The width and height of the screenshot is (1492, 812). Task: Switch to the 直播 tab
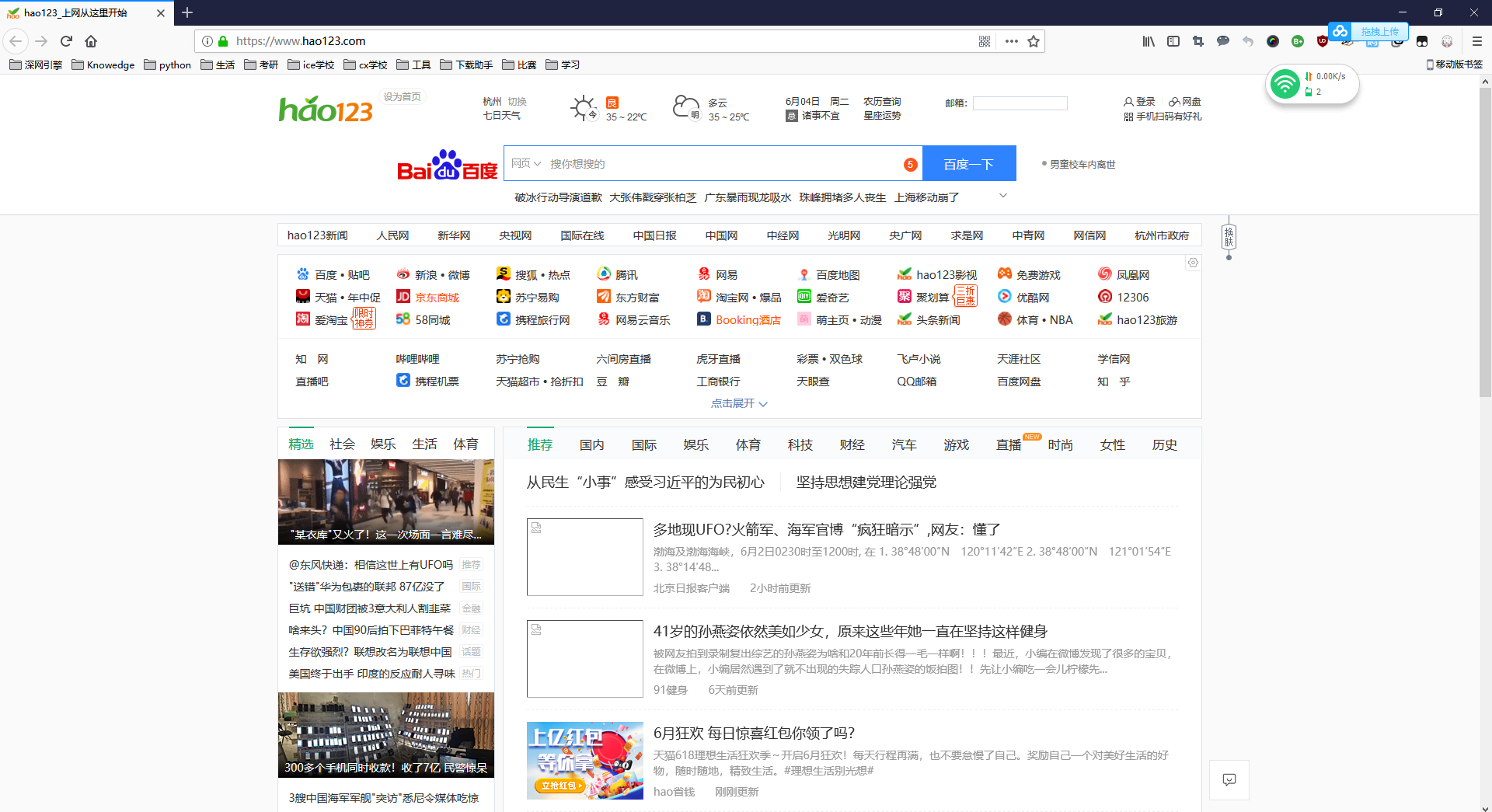[x=1009, y=444]
